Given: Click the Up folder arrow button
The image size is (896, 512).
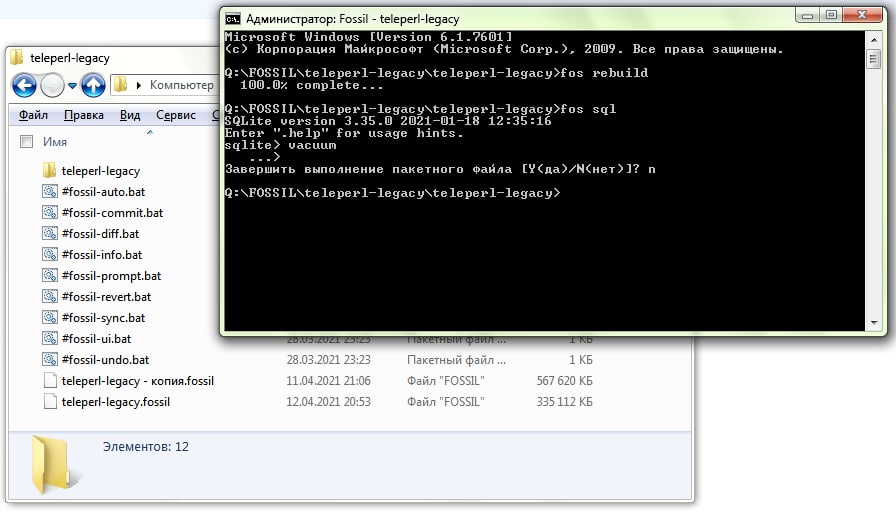Looking at the screenshot, I should [93, 86].
